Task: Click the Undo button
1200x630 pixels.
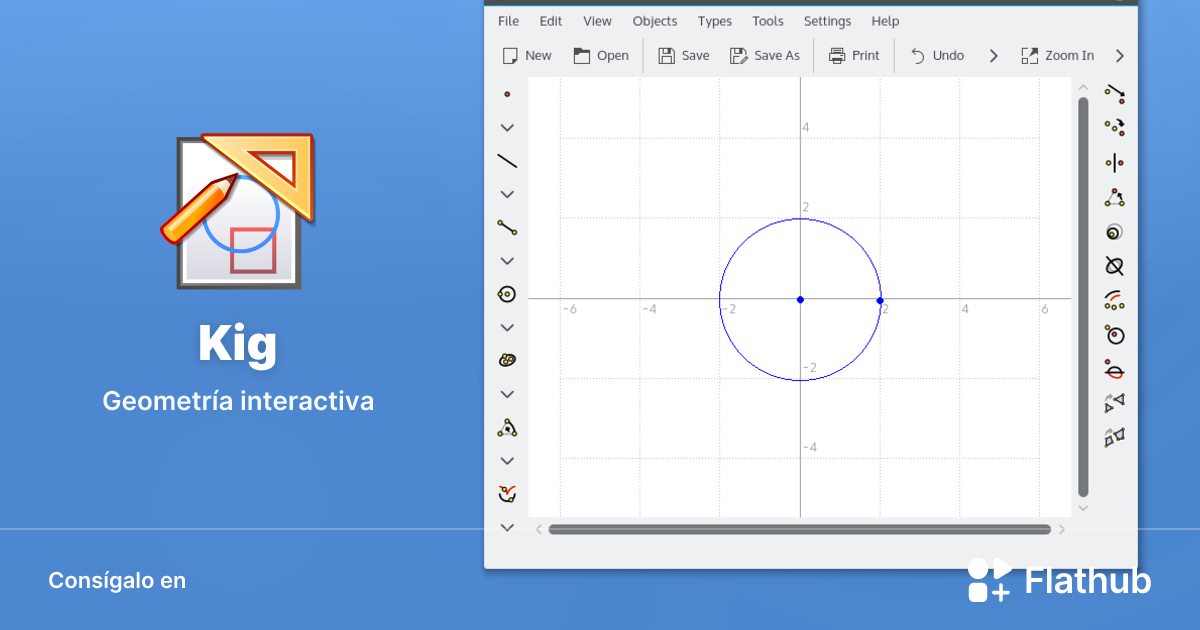Action: 937,56
